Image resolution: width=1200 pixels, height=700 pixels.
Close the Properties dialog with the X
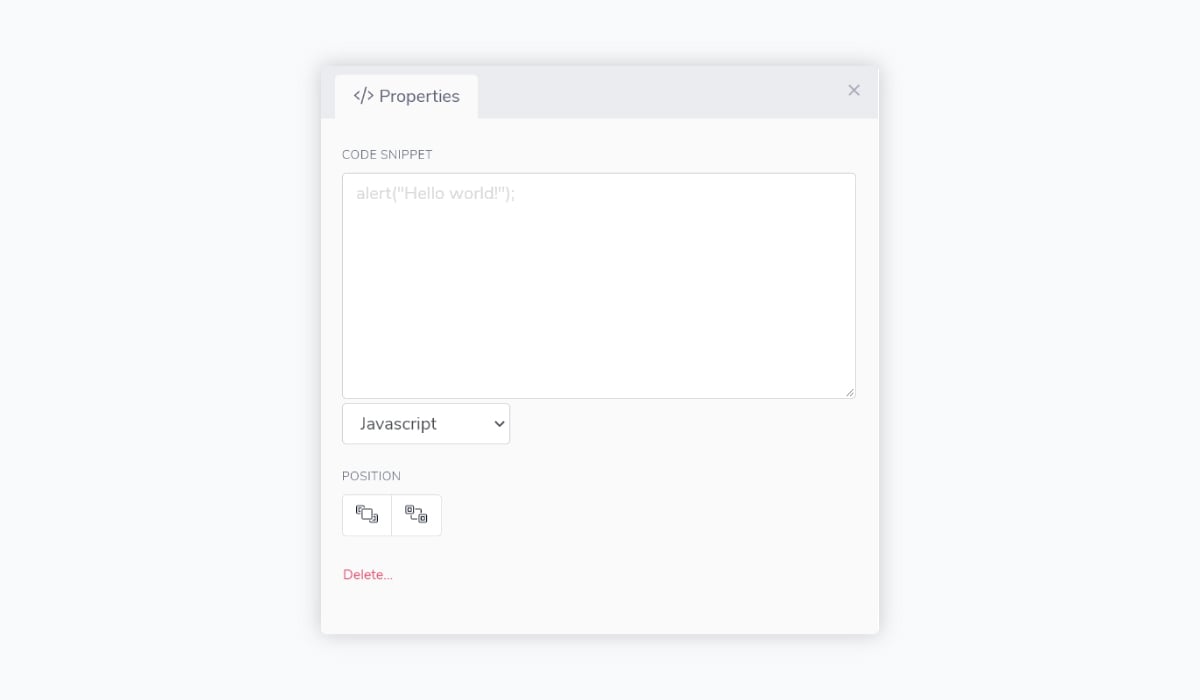coord(854,90)
